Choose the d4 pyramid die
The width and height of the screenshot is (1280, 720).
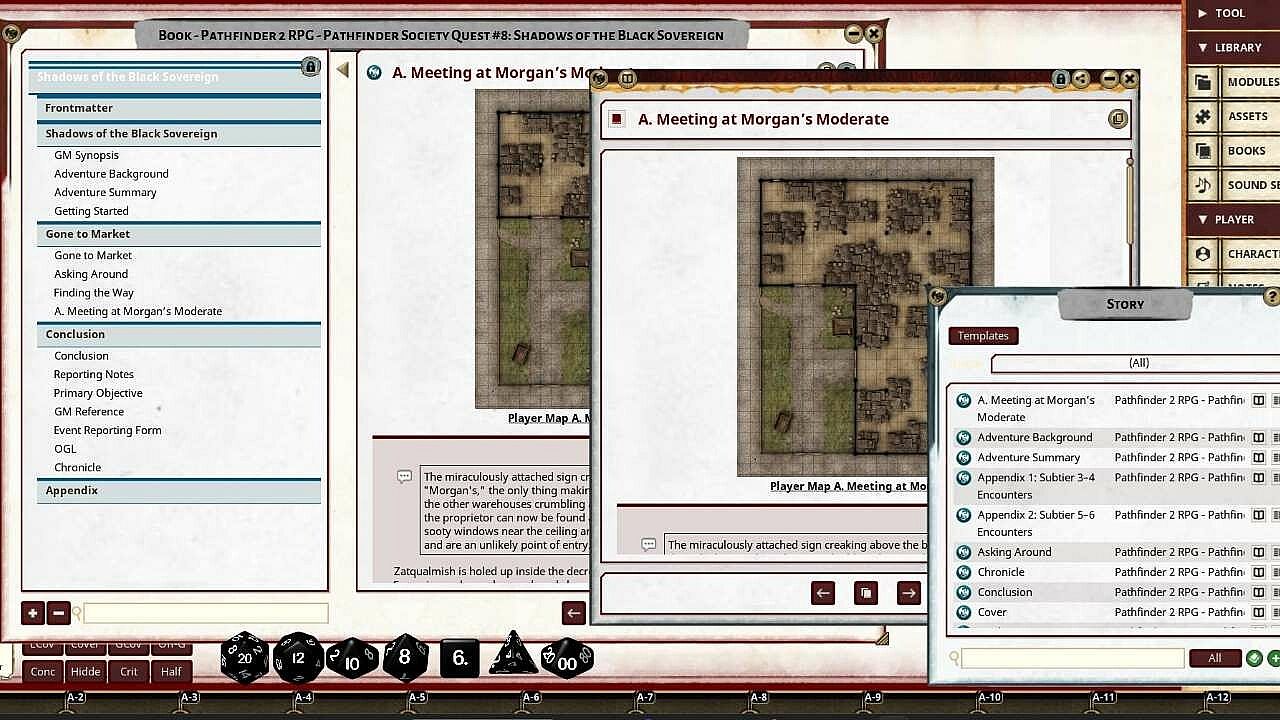tap(512, 655)
